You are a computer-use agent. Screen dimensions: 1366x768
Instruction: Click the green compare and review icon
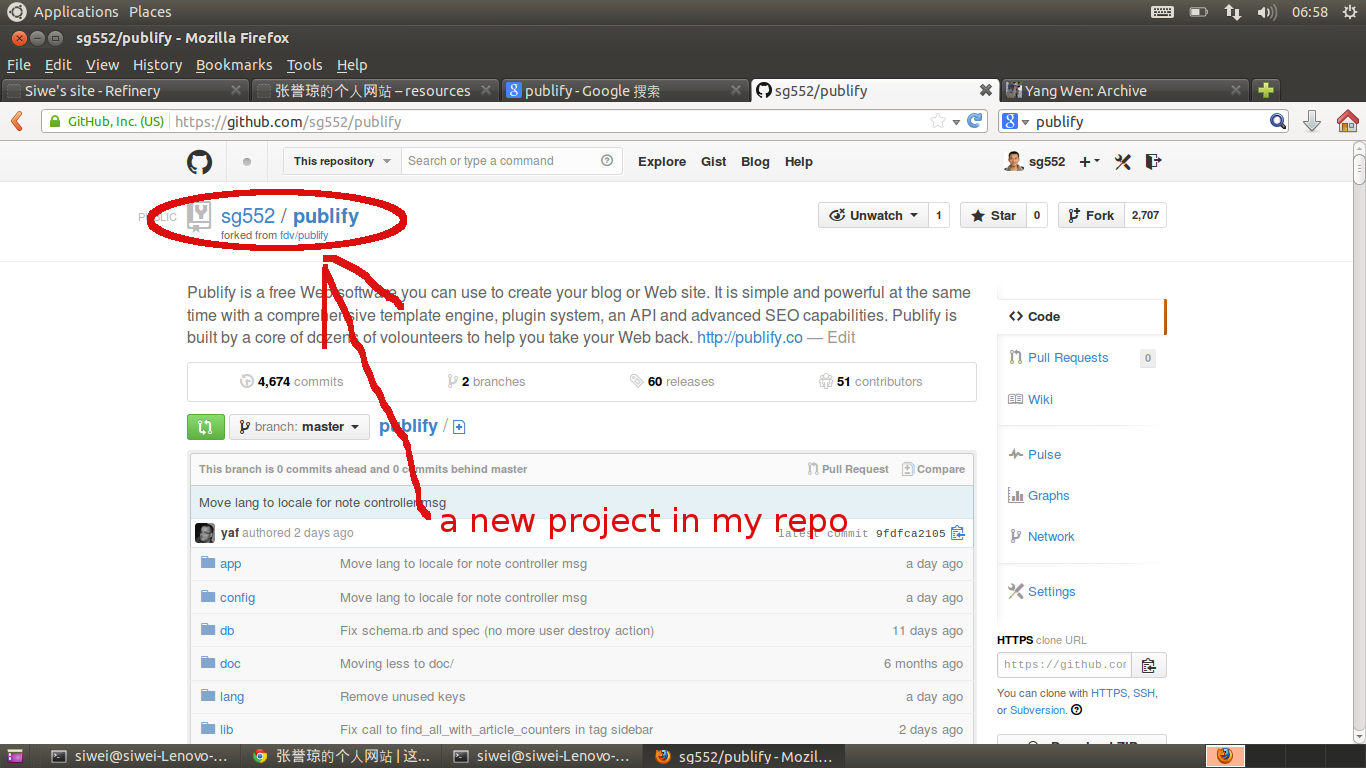click(205, 427)
